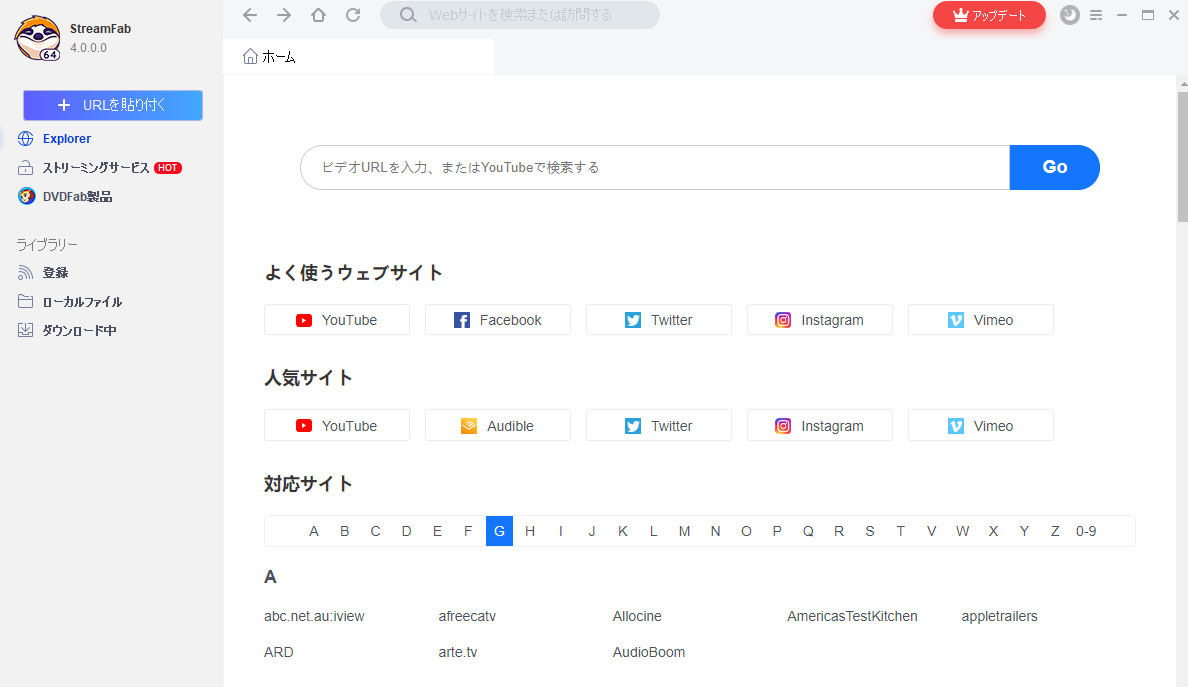This screenshot has width=1188, height=687.
Task: Toggle the dark mode moon icon
Action: click(x=1069, y=15)
